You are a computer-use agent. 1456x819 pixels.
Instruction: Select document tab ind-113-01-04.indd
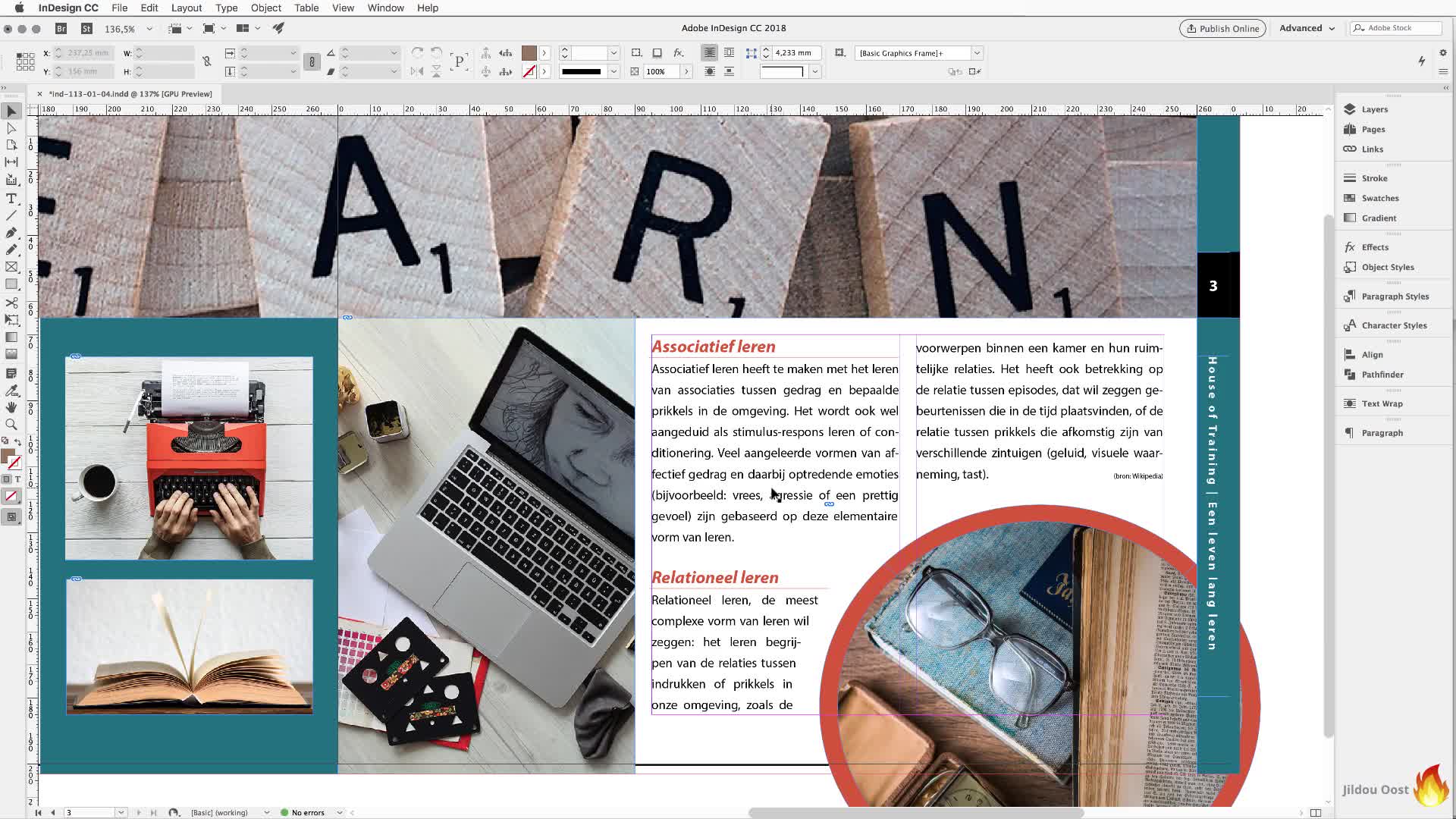coord(130,94)
